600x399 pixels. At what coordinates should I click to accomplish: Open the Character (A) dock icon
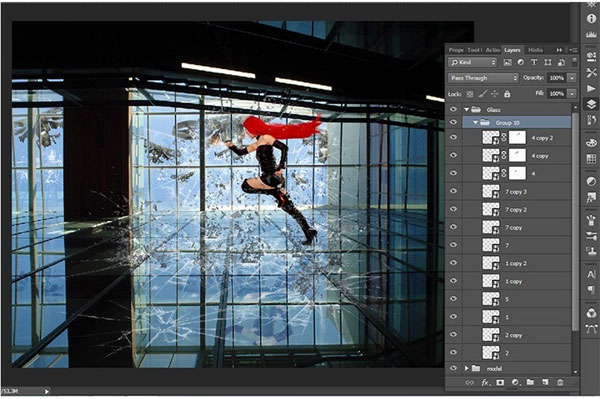coord(591,274)
